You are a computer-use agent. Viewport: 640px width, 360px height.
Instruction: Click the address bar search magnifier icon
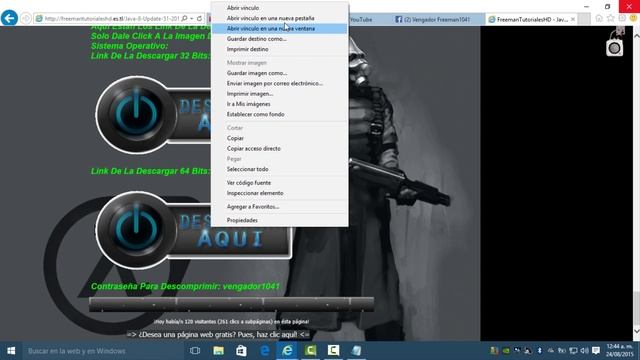tap(184, 18)
